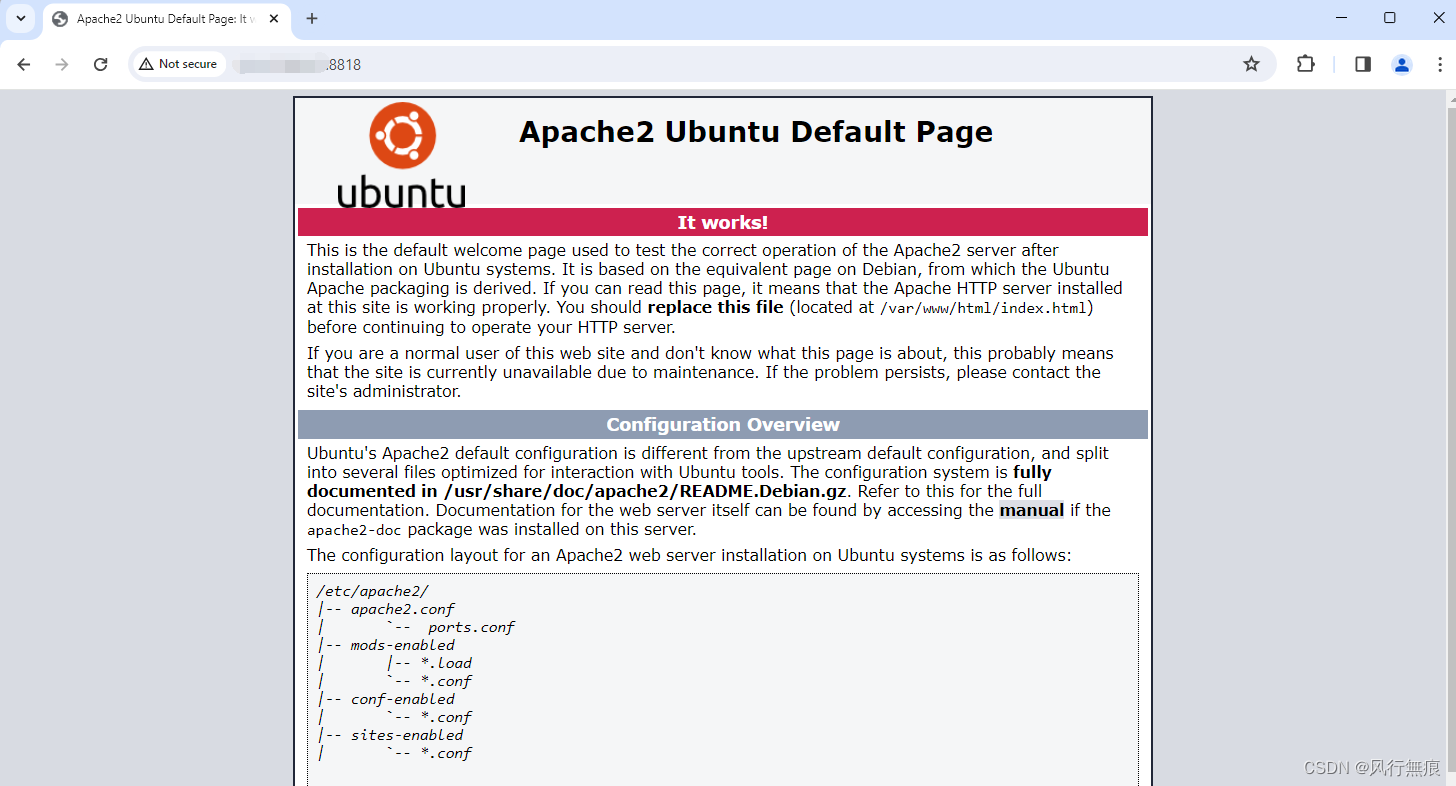Open the manual documentation link
Image resolution: width=1456 pixels, height=786 pixels.
(1030, 510)
